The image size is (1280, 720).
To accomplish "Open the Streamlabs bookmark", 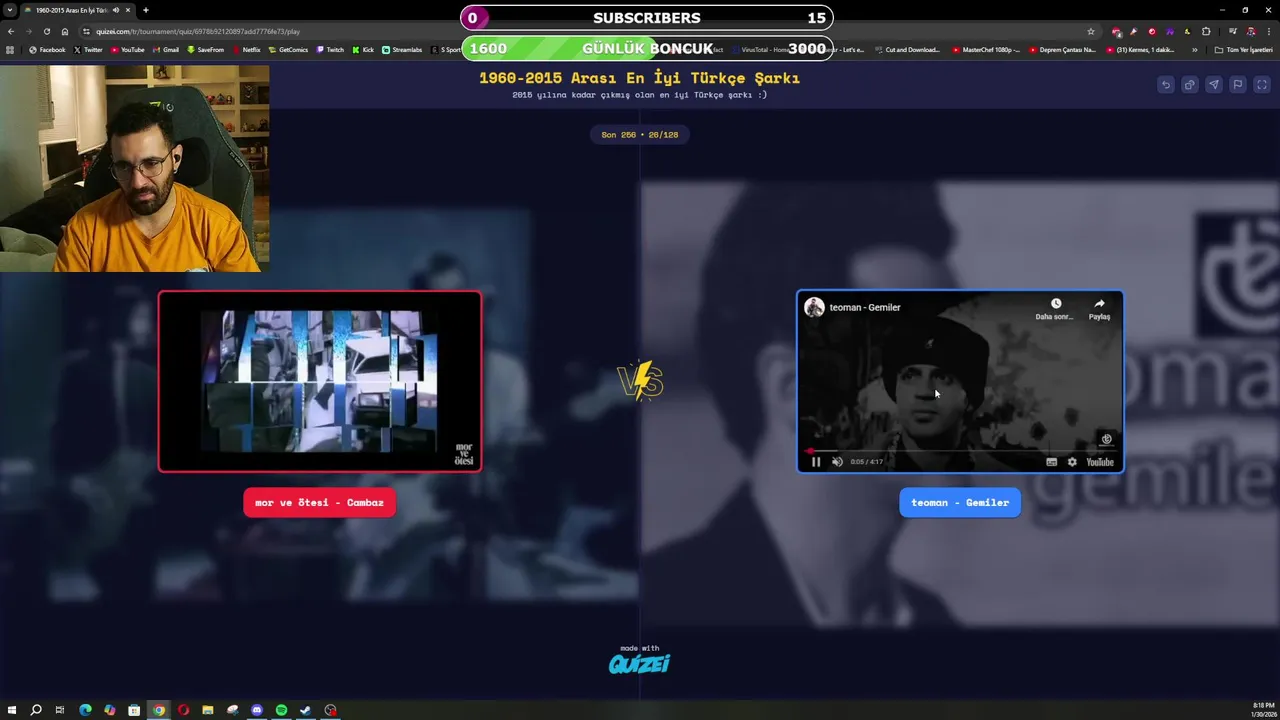I will (402, 49).
